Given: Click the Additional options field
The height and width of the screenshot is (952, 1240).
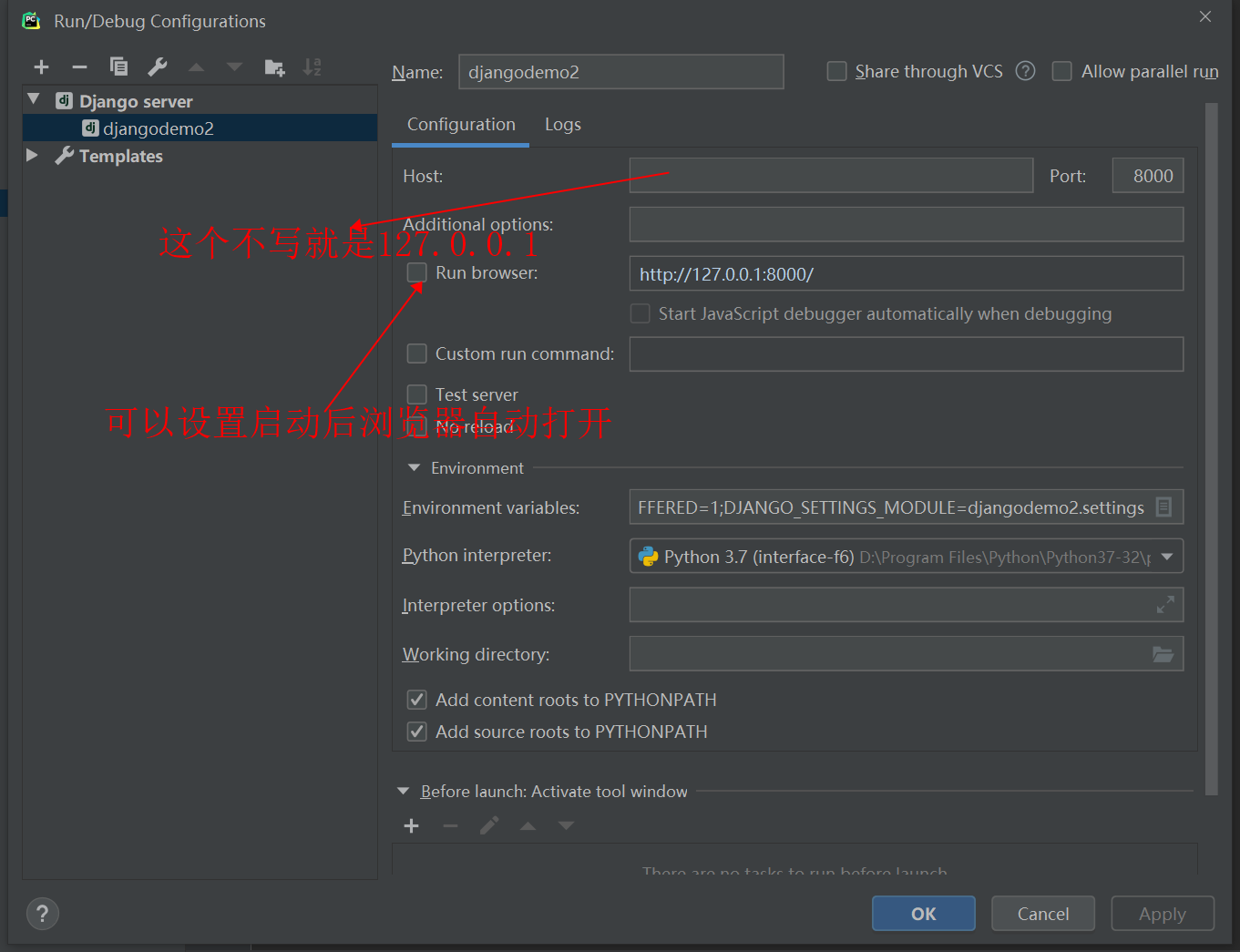Looking at the screenshot, I should click(907, 224).
